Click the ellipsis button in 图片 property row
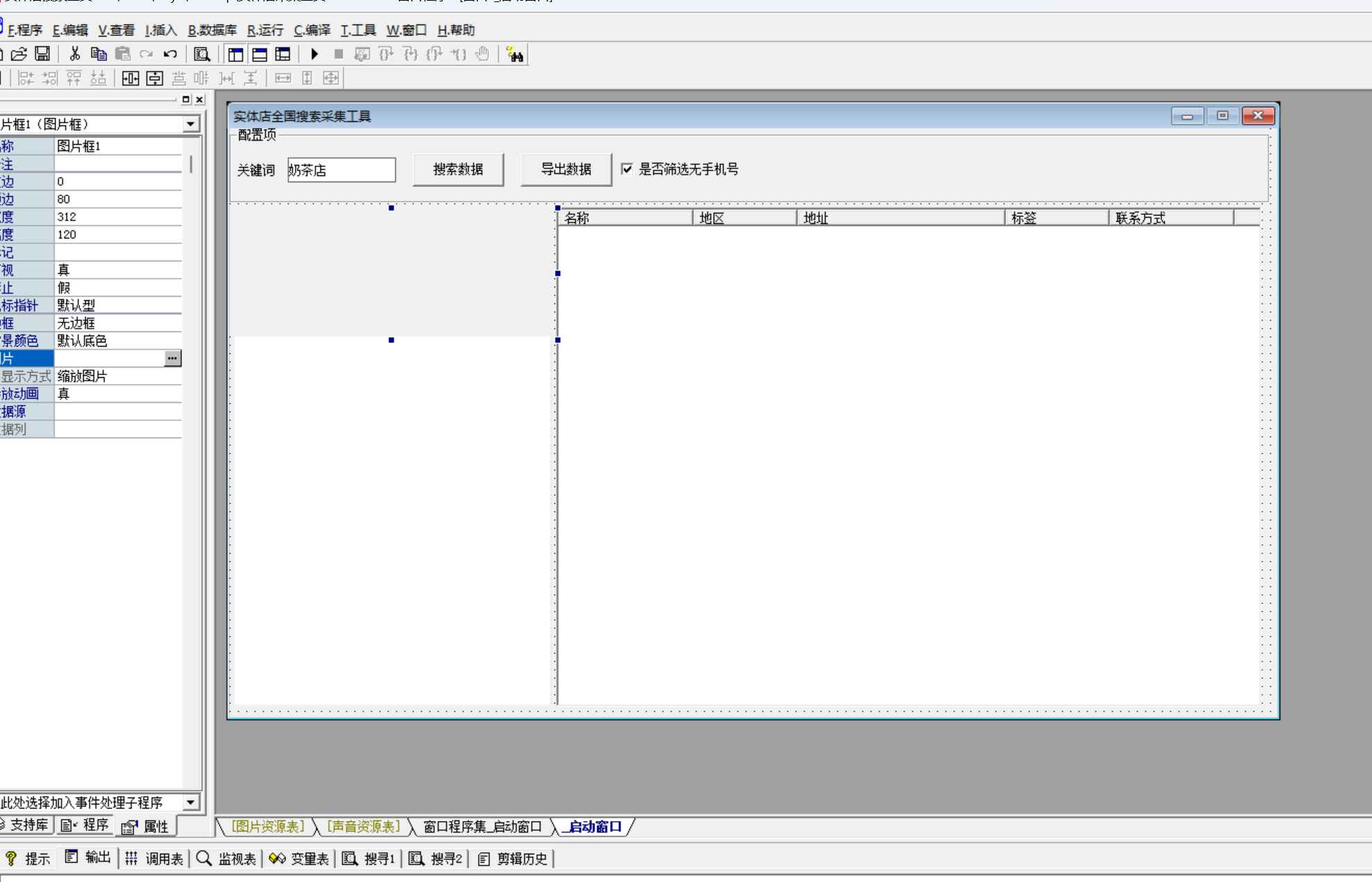This screenshot has height=882, width=1372. (172, 358)
